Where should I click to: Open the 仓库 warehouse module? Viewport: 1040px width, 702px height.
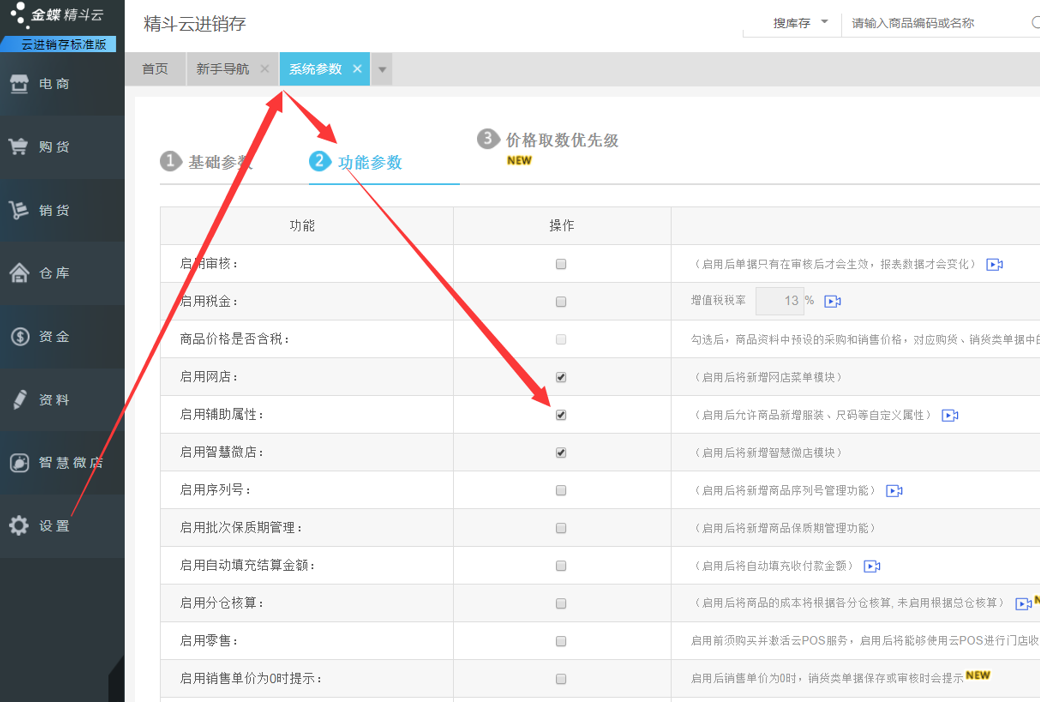62,273
